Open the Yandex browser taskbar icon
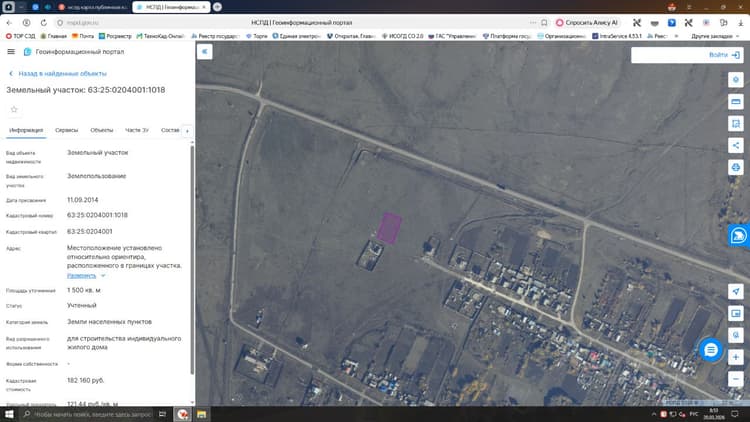750x422 pixels. coord(182,414)
